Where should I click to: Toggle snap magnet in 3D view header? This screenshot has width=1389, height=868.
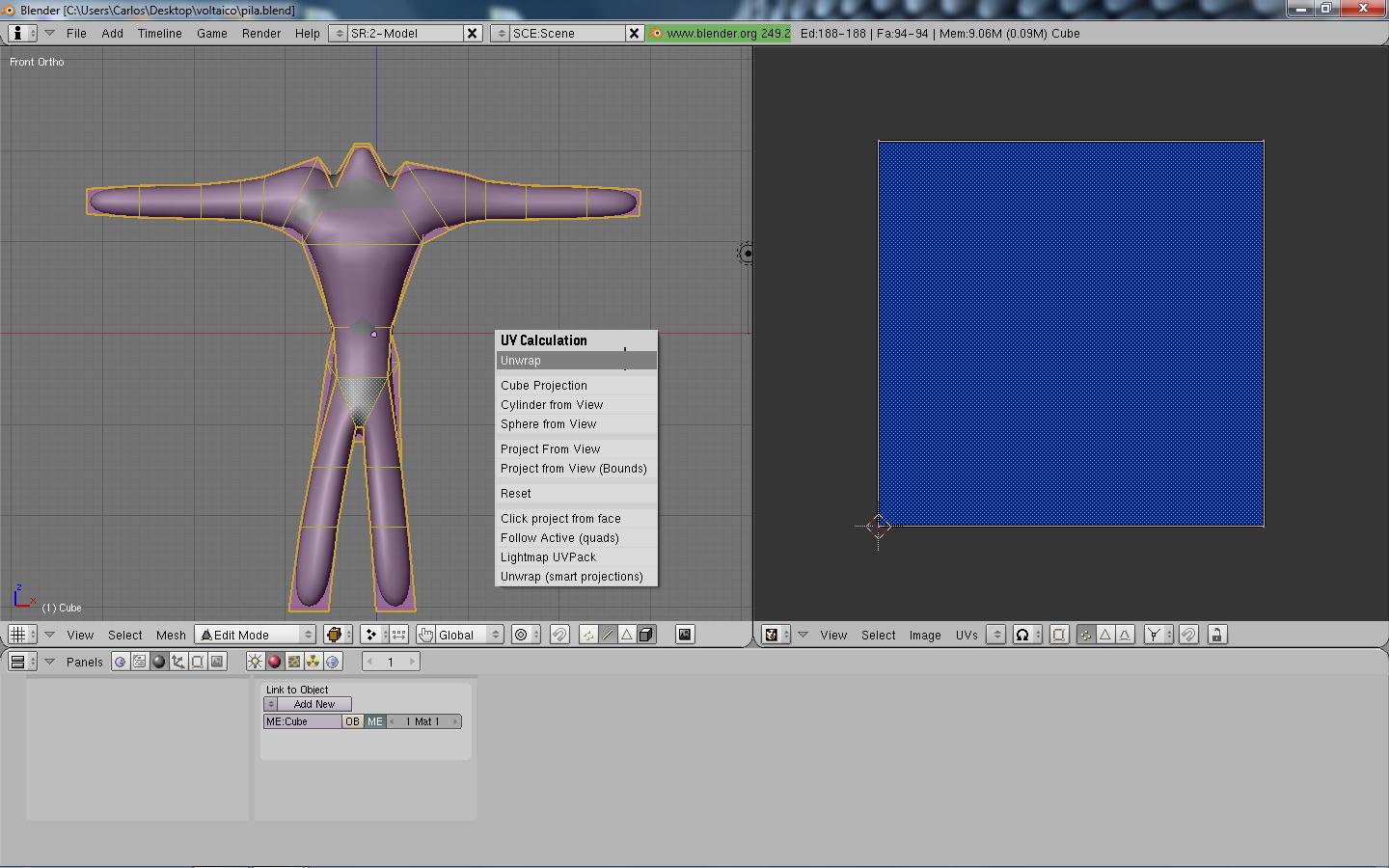[x=559, y=635]
